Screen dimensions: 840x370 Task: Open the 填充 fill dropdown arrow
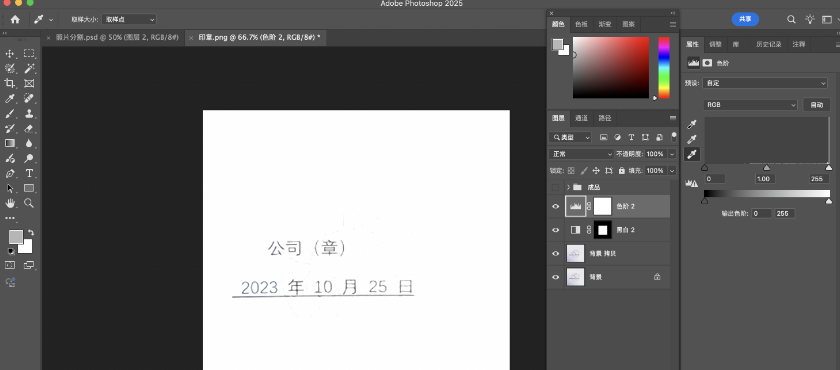(672, 171)
